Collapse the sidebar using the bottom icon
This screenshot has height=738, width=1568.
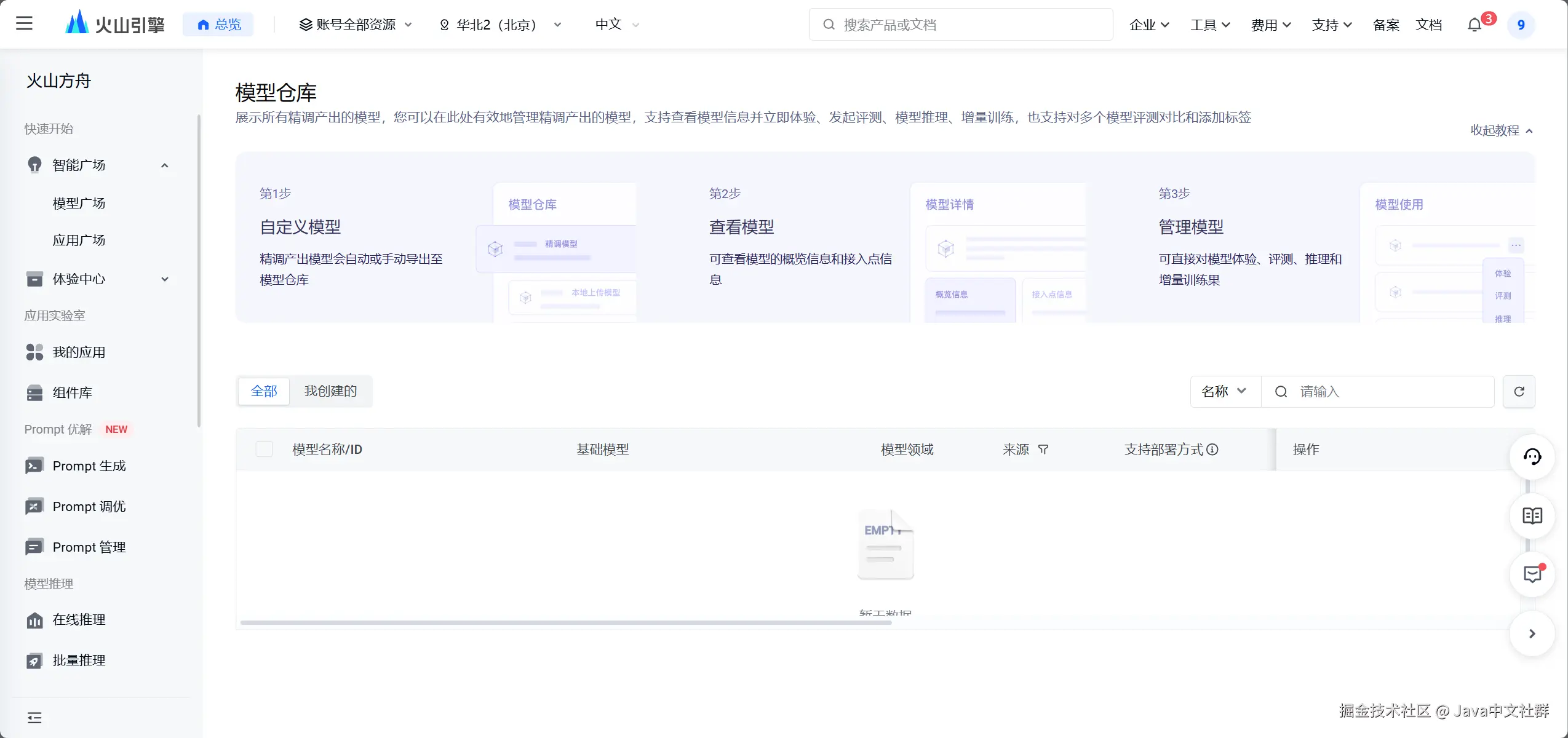(34, 718)
